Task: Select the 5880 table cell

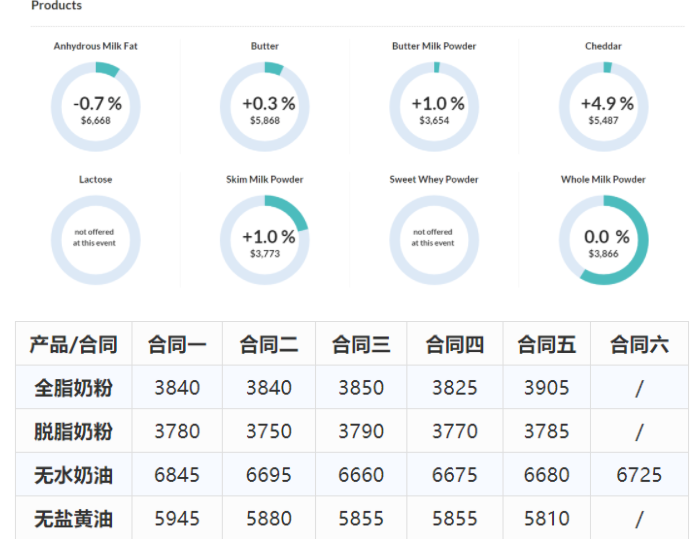Action: (x=269, y=518)
